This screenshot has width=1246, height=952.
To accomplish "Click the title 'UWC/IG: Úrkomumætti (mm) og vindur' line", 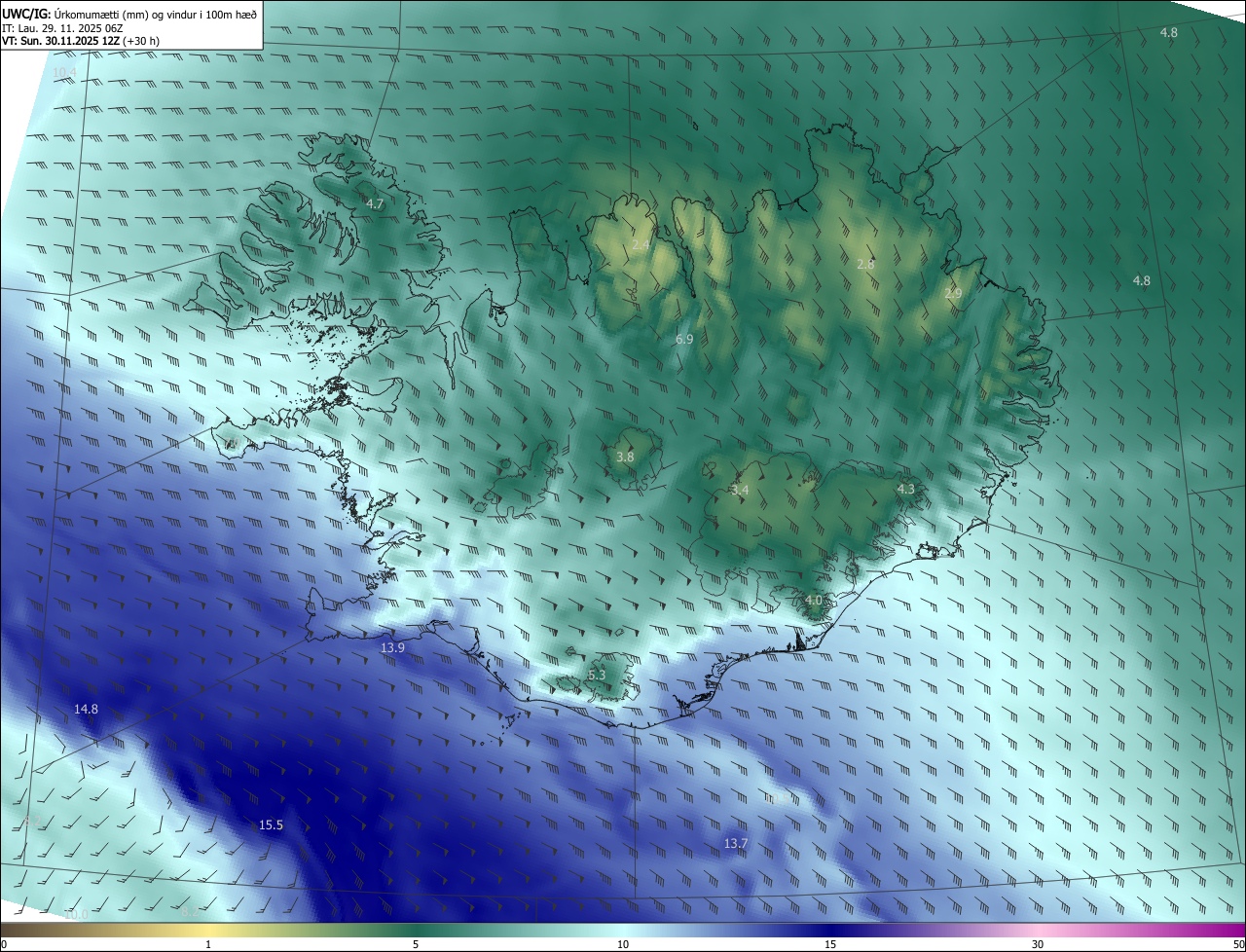I will pyautogui.click(x=129, y=13).
